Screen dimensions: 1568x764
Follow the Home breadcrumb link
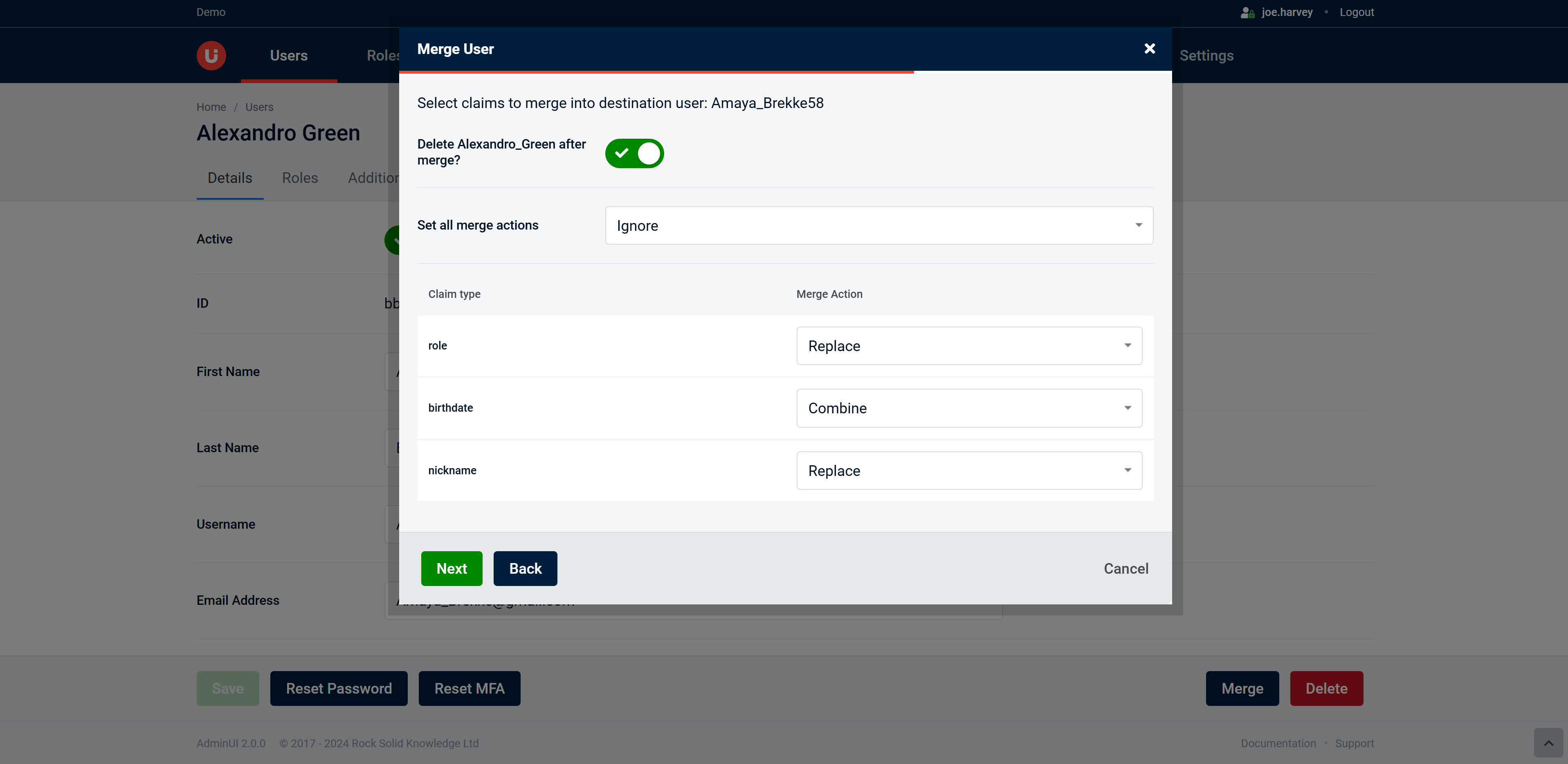(211, 107)
